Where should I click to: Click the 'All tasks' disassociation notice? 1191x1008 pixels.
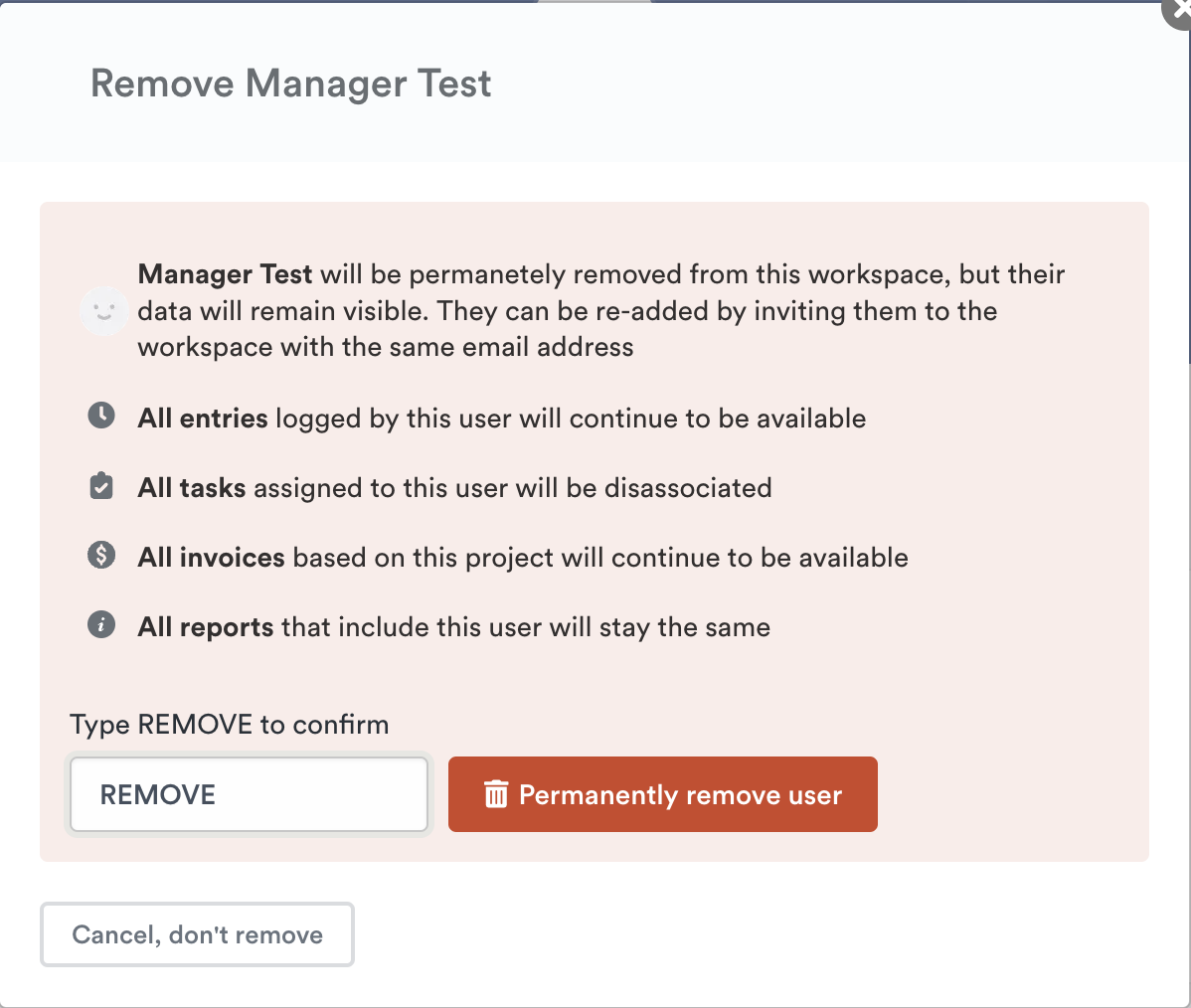453,487
